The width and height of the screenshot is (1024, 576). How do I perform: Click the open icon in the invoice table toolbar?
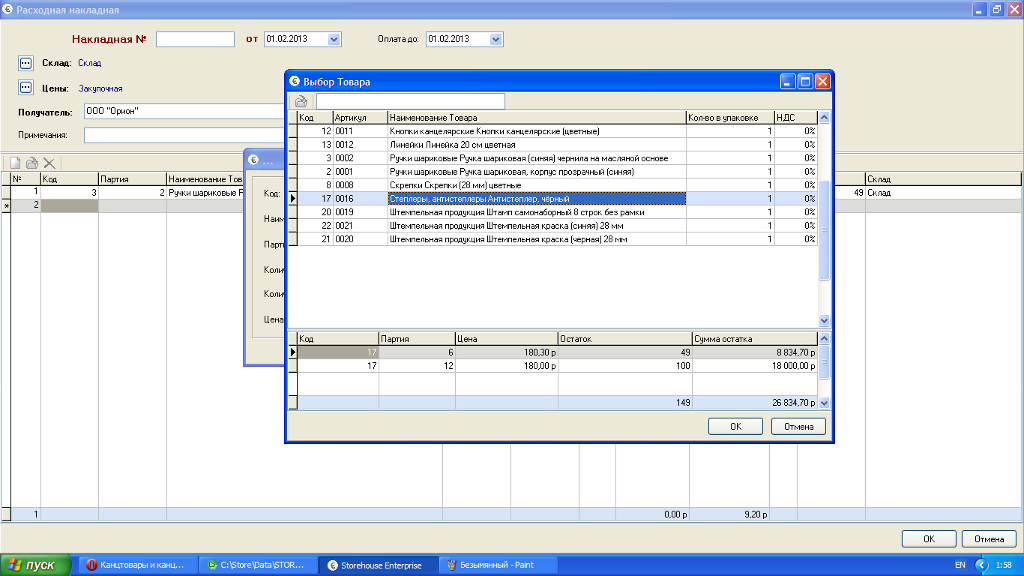tap(32, 163)
